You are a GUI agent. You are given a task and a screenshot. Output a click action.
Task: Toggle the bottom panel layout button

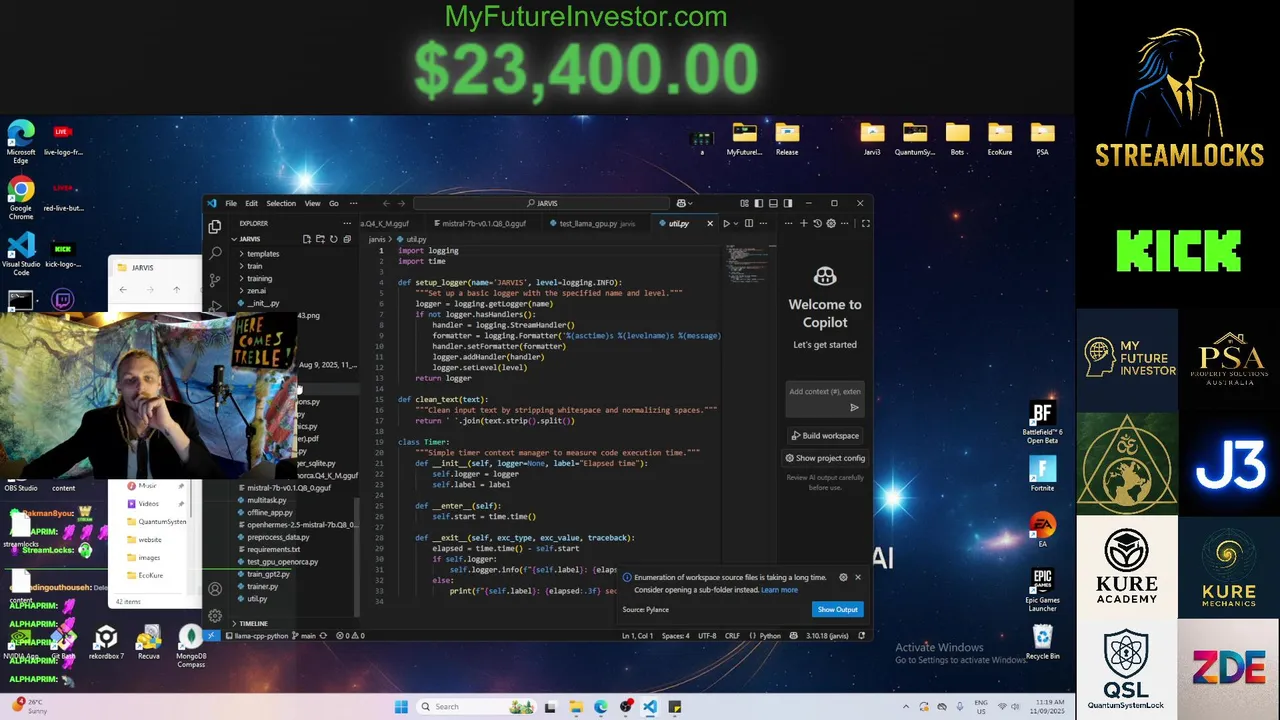point(773,203)
